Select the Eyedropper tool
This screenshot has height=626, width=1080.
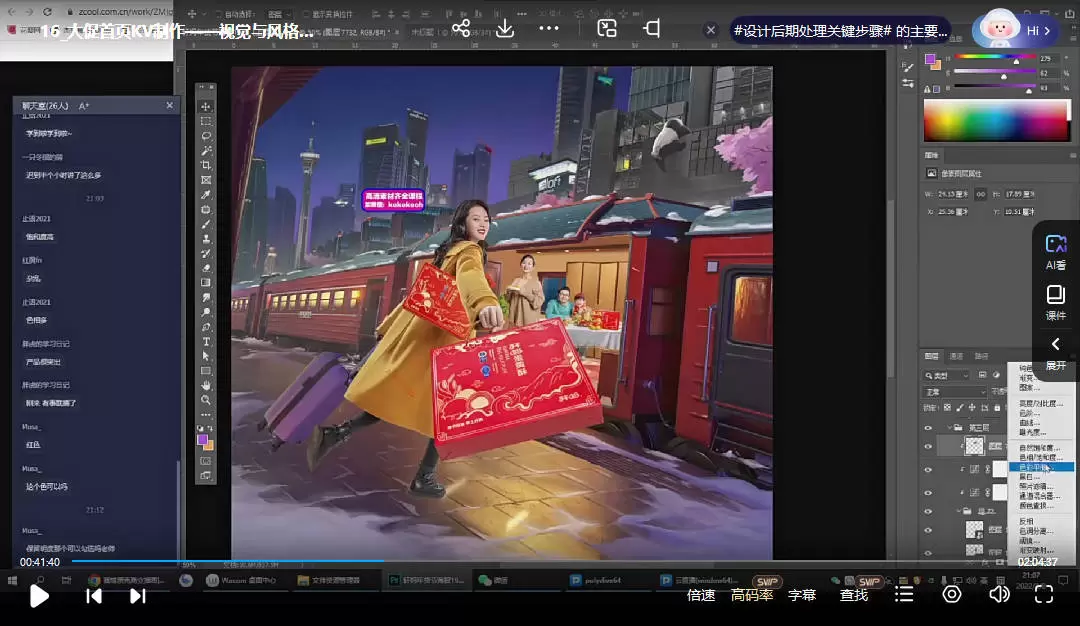206,195
